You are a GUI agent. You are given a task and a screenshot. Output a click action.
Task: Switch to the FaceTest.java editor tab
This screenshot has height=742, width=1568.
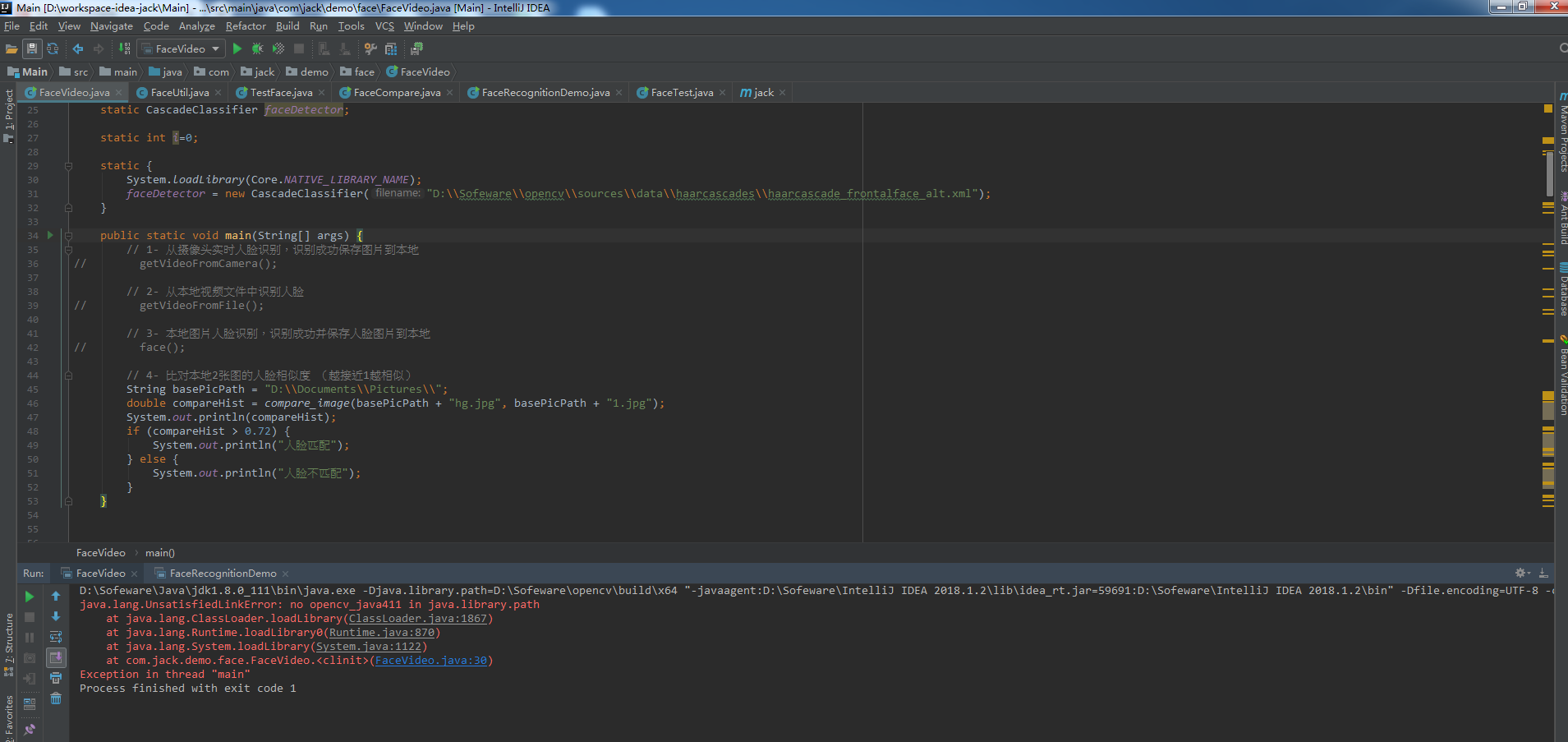[682, 93]
